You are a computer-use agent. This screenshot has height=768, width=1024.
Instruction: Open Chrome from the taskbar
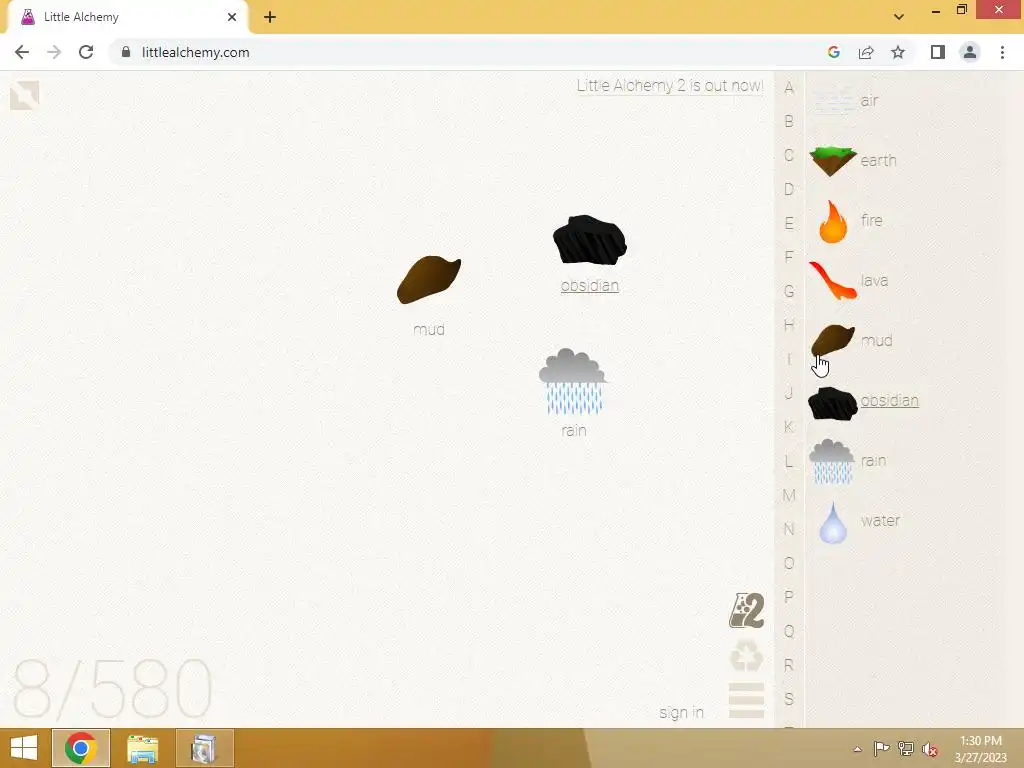click(81, 748)
